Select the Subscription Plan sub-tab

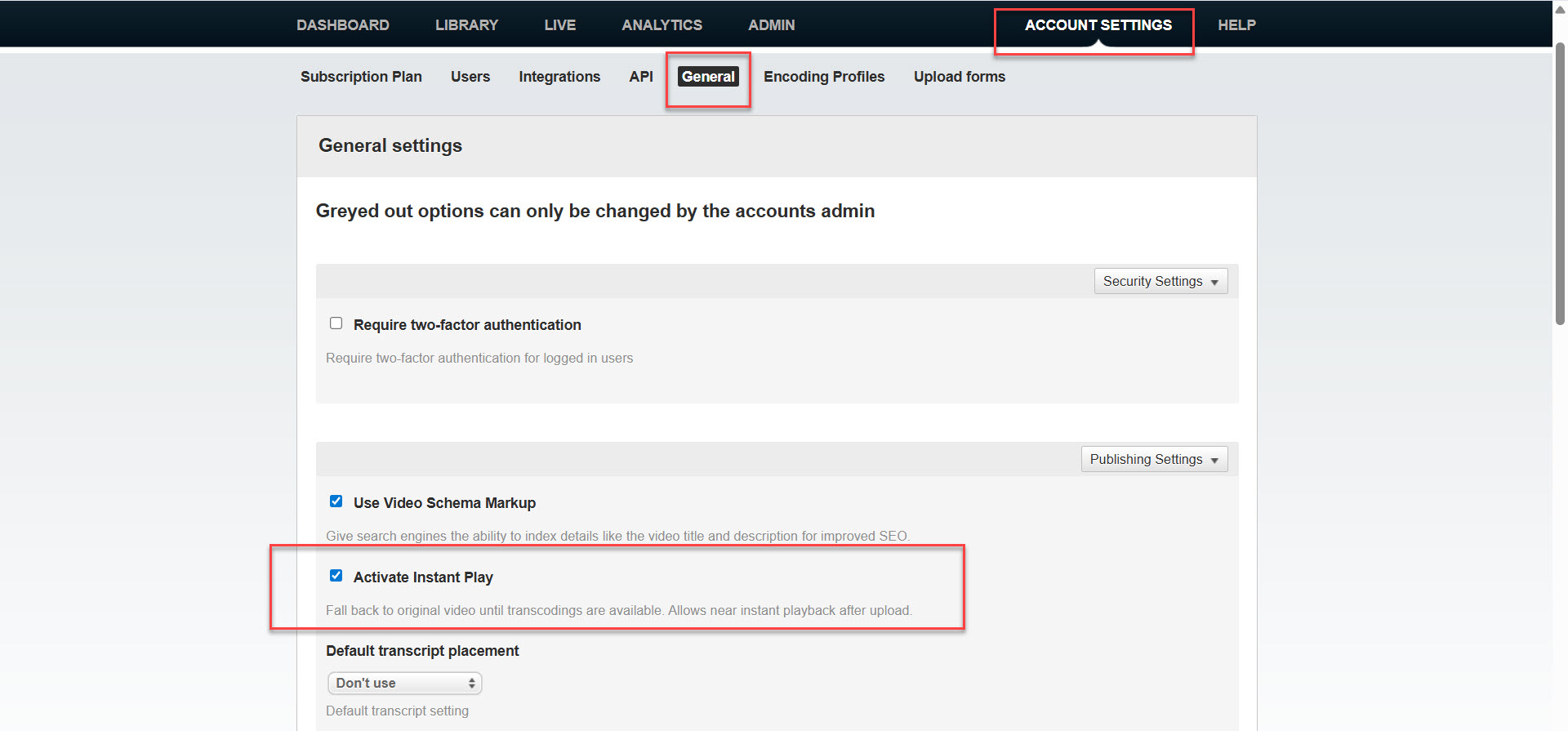tap(361, 77)
